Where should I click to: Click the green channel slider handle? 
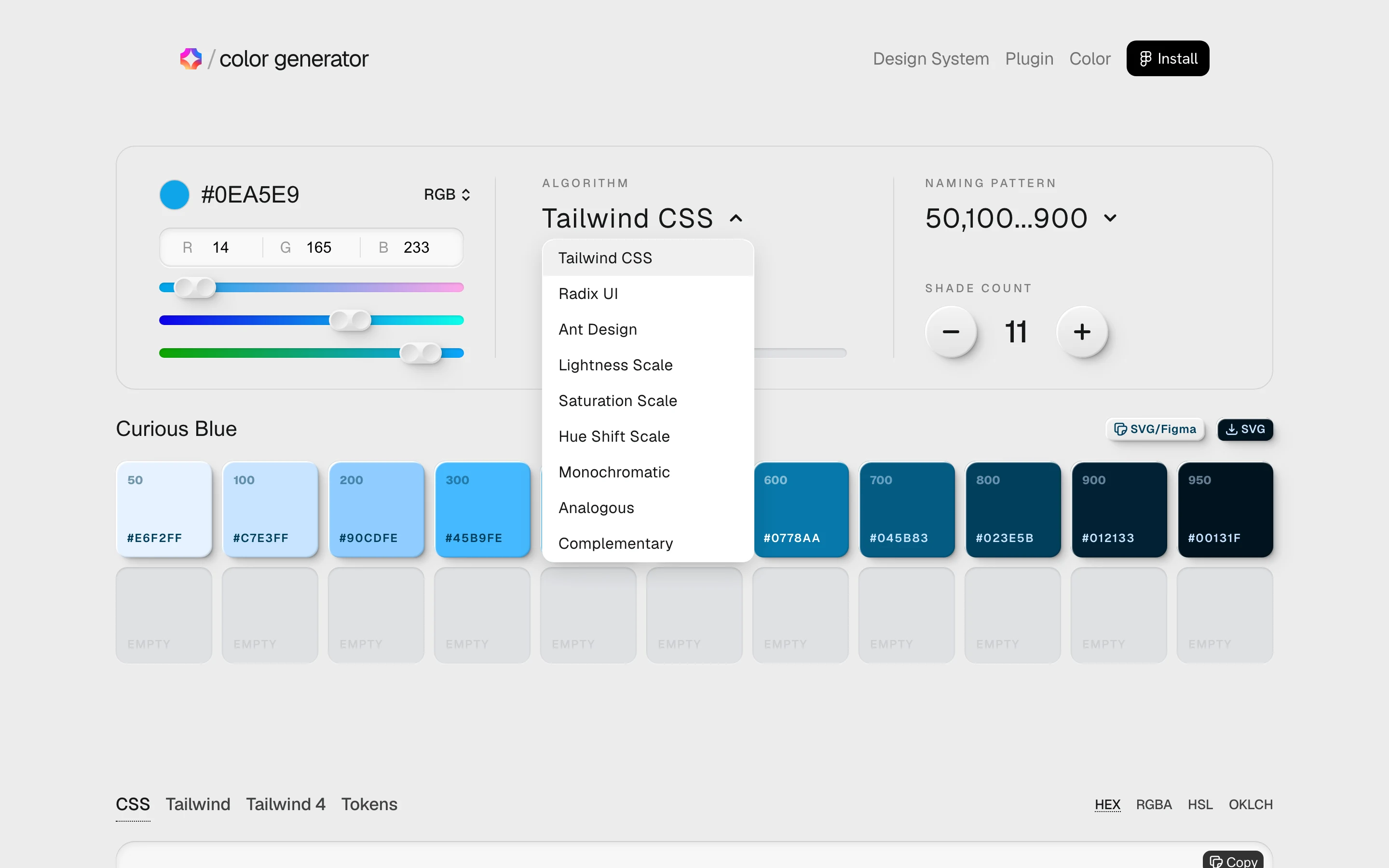tap(350, 320)
